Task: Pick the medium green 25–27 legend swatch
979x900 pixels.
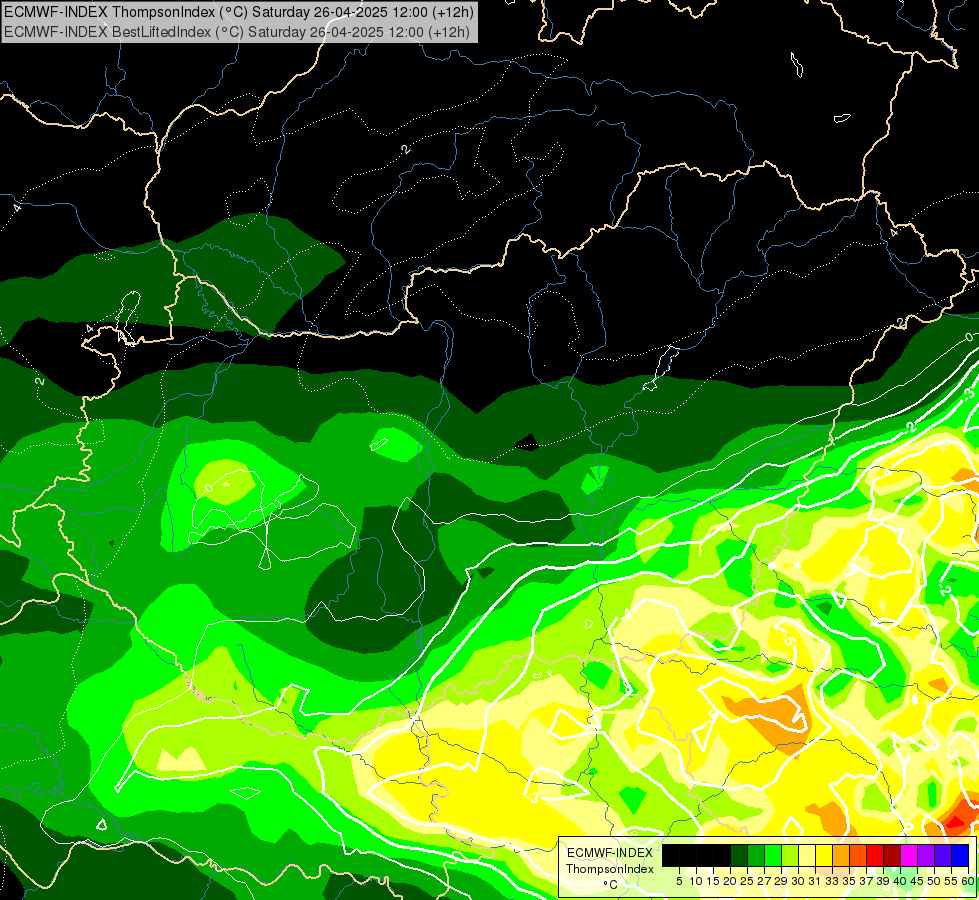Action: click(x=755, y=855)
